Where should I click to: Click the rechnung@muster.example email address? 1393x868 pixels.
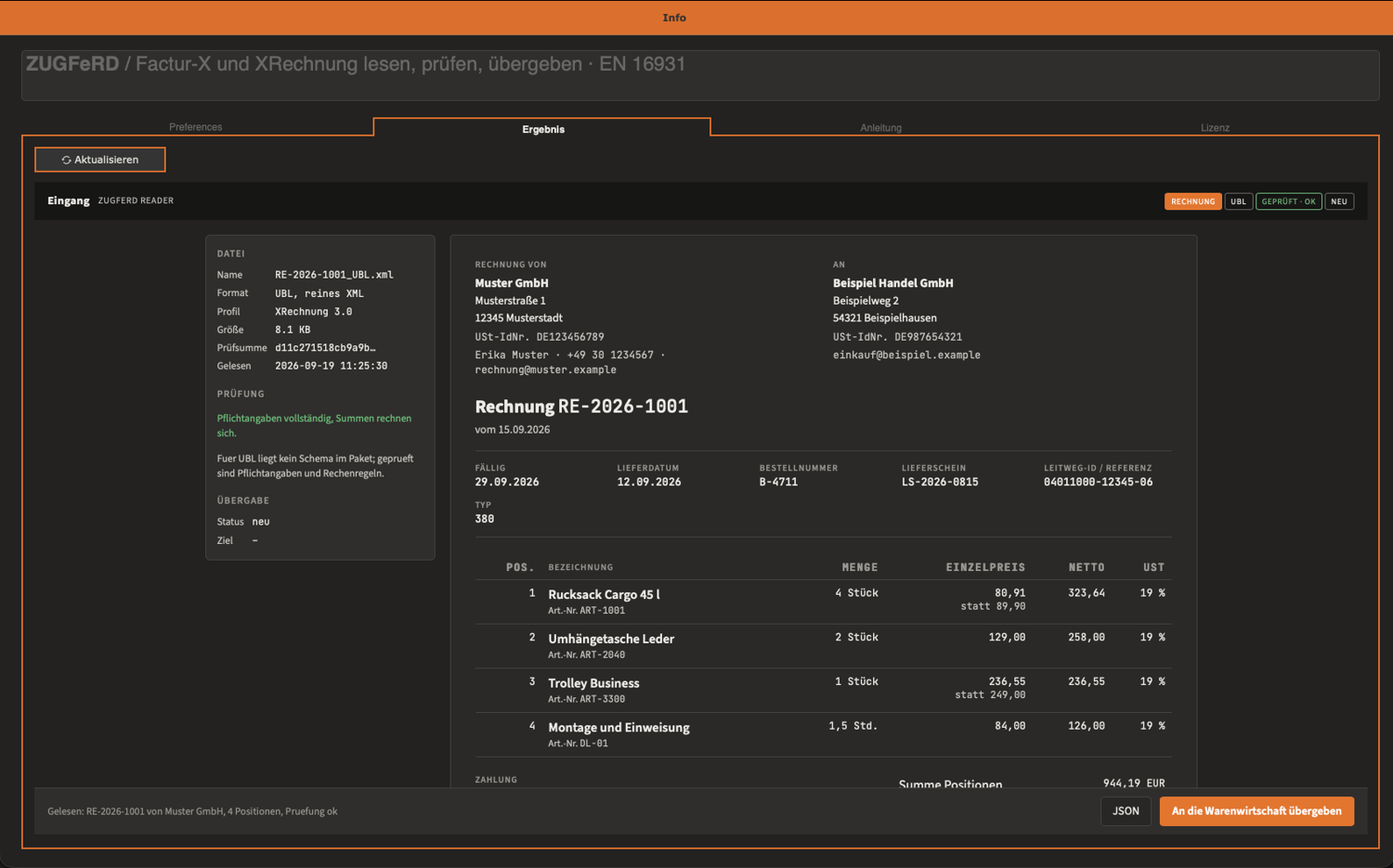click(545, 369)
